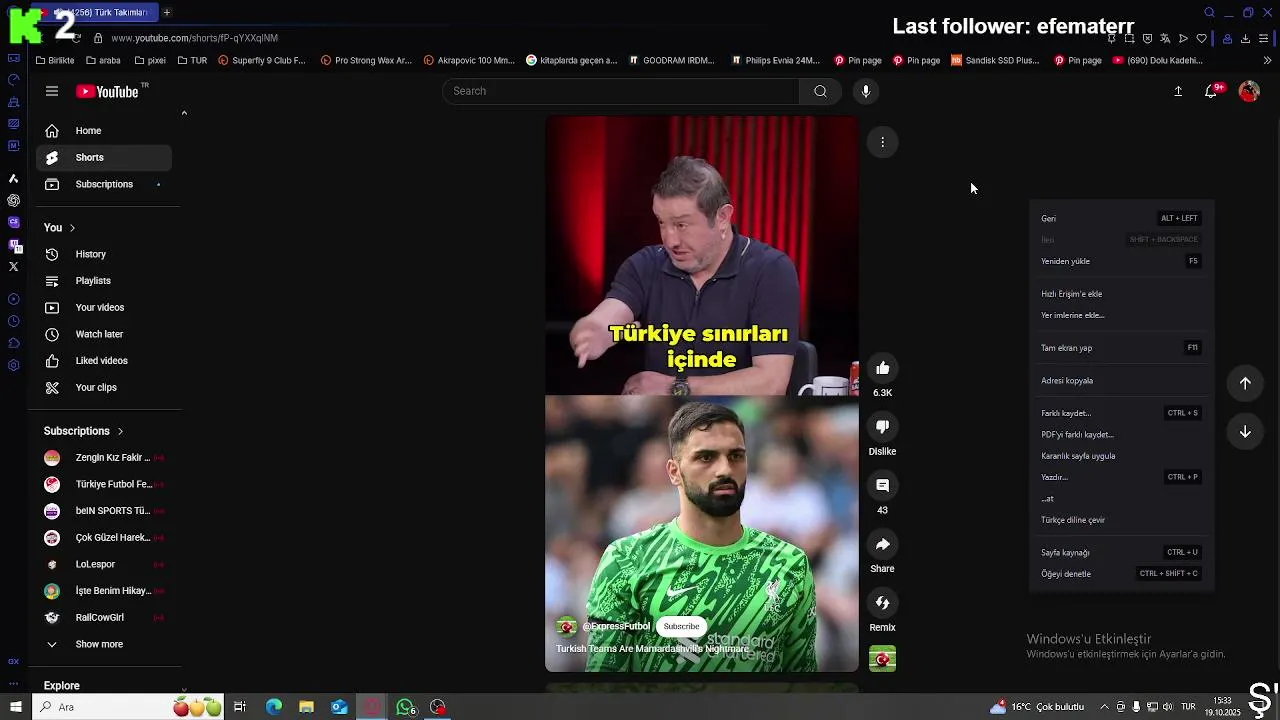Select Adresi kopyala
Screen dimensions: 1280x720
(1121, 380)
